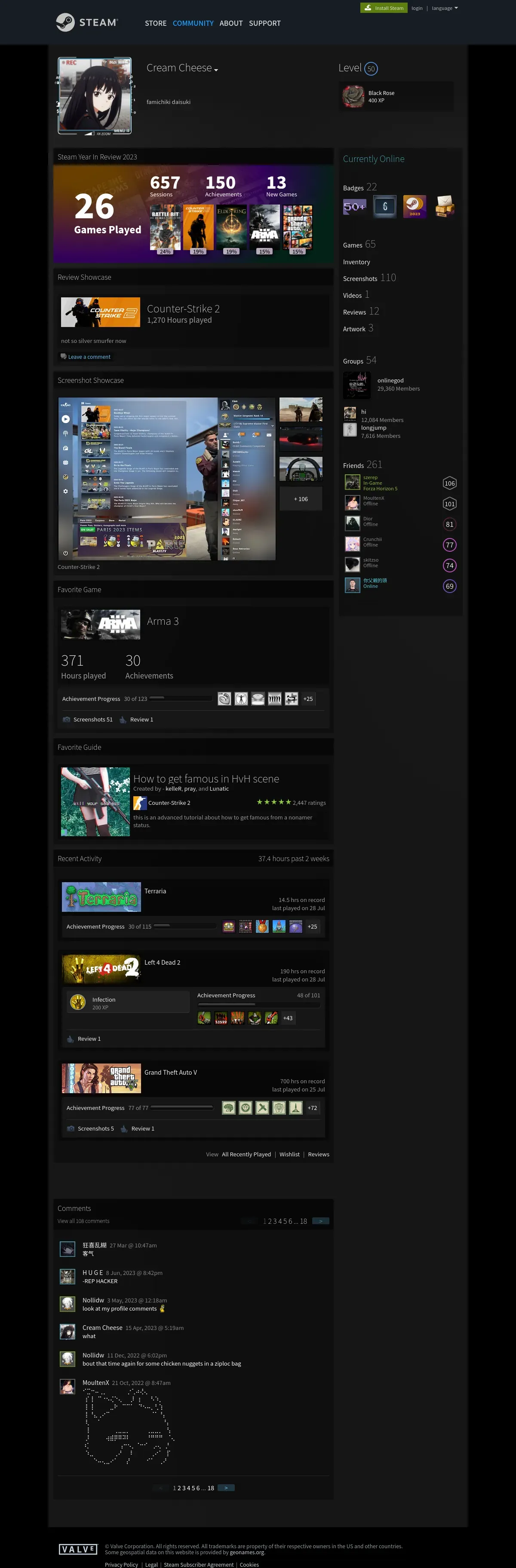Expand +43 more Left 4 Dead 2 achievements
The width and height of the screenshot is (516, 1568).
(x=288, y=1018)
